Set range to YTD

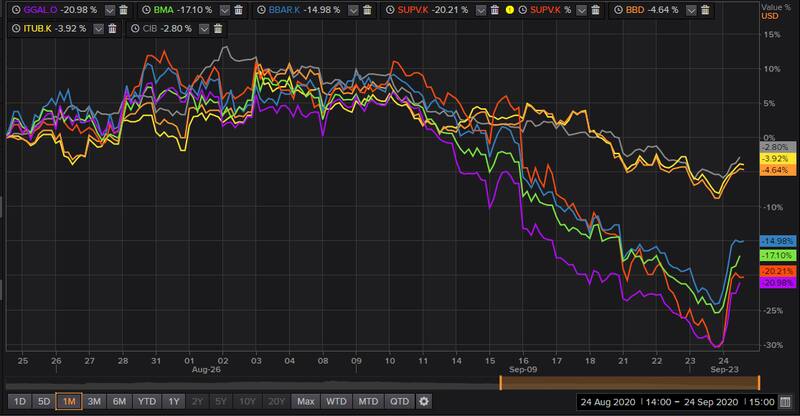(x=147, y=402)
